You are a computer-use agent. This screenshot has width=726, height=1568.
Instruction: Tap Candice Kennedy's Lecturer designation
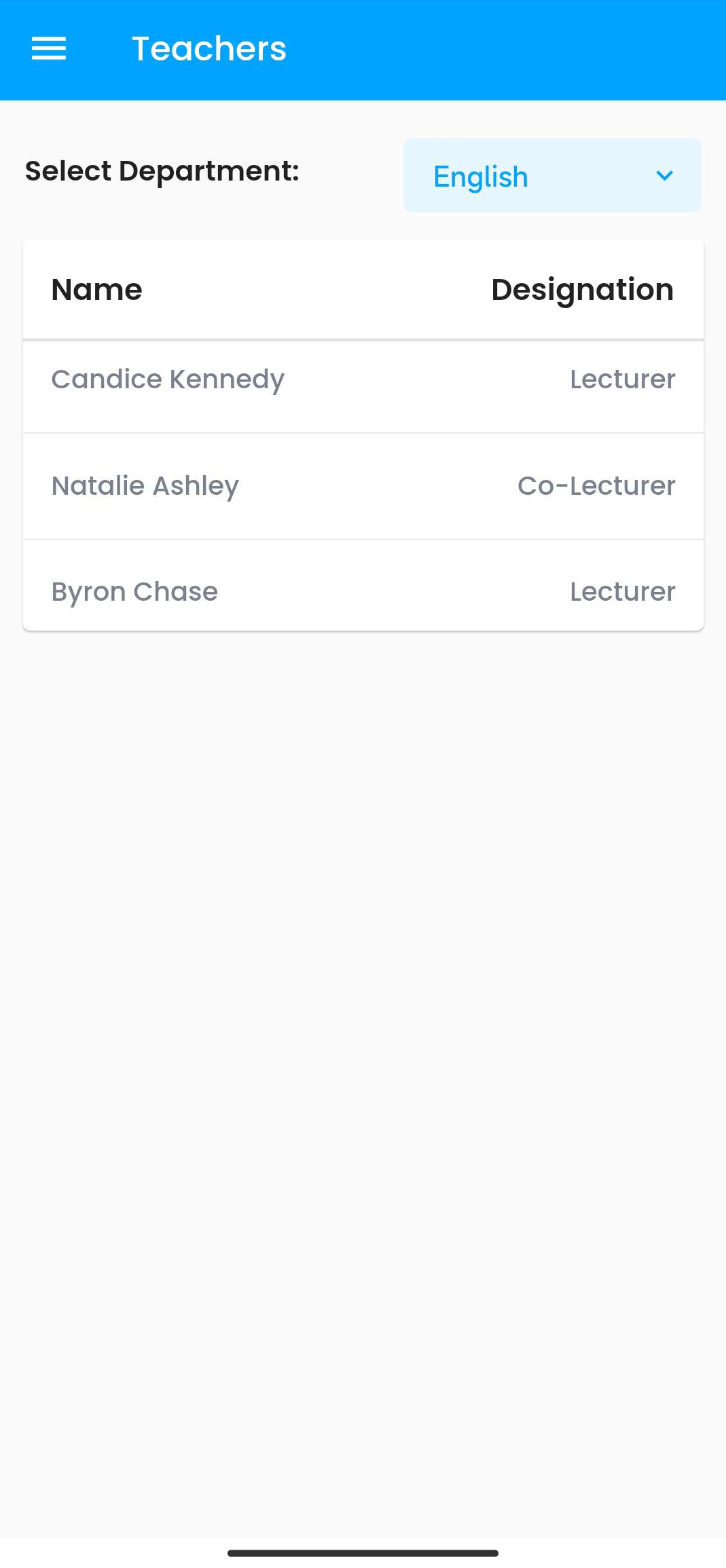click(x=622, y=379)
